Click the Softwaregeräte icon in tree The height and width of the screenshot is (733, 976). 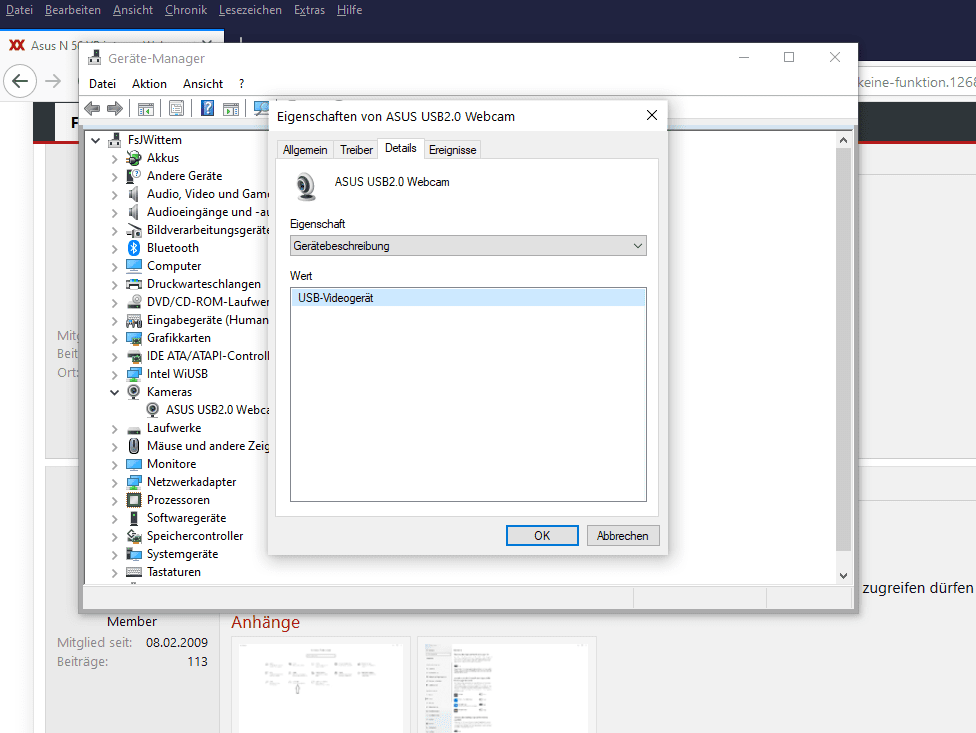tap(134, 518)
